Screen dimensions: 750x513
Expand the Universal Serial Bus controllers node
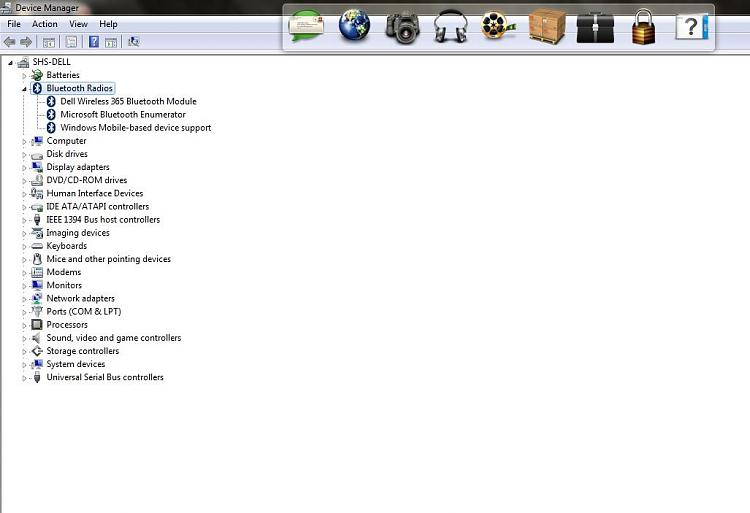(24, 378)
